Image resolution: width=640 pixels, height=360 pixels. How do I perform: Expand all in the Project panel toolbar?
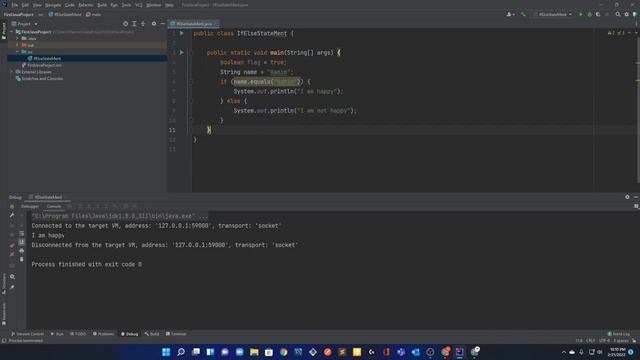[134, 24]
